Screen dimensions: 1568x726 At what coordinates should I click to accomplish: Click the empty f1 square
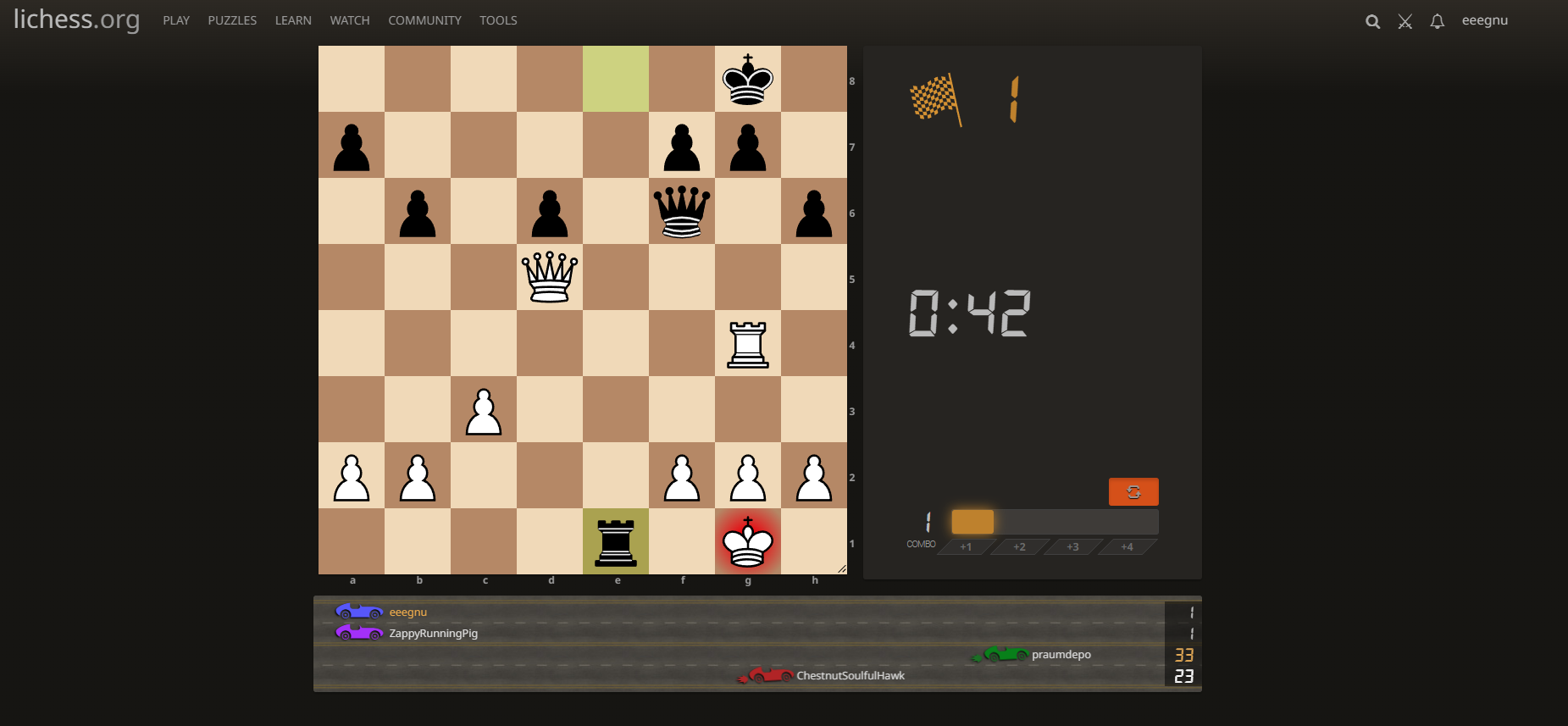pos(682,541)
